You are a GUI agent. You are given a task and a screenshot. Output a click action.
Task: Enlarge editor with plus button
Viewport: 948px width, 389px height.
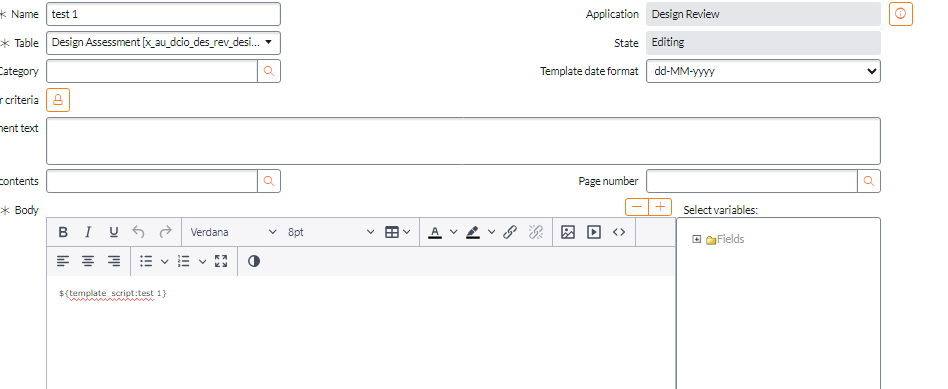(x=660, y=207)
